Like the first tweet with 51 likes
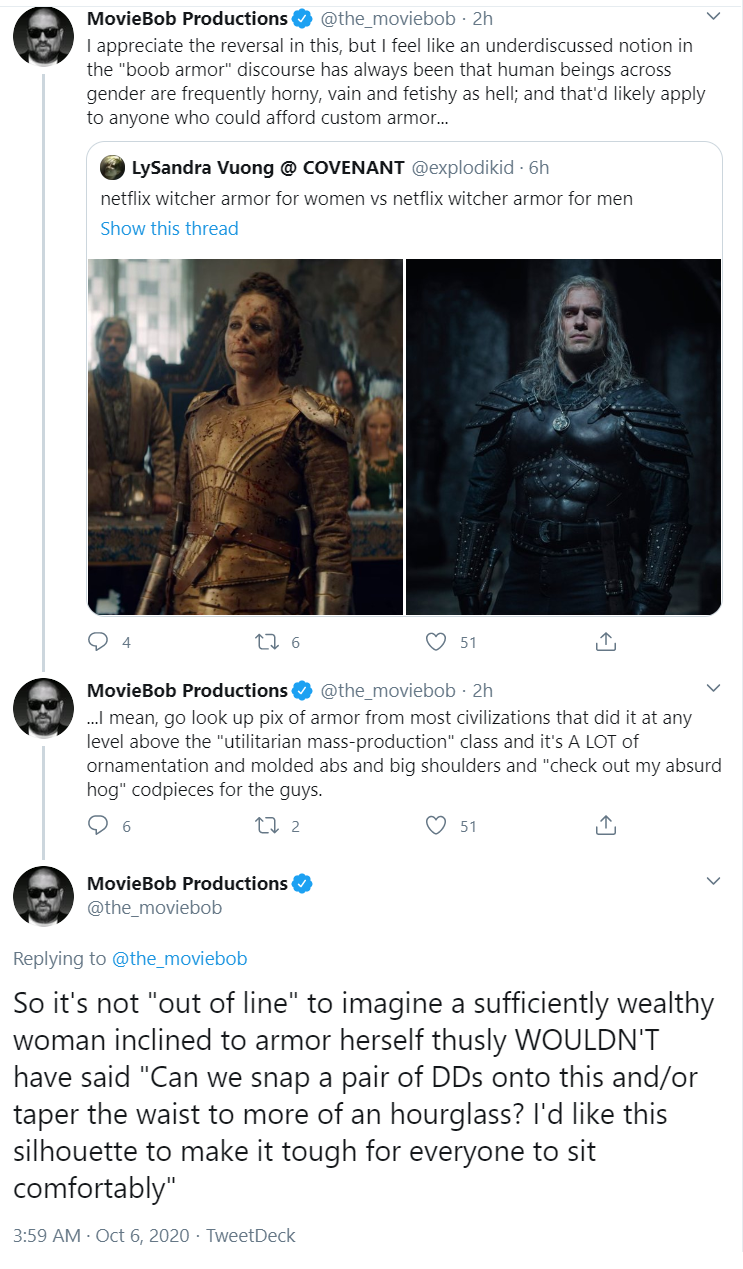 [x=436, y=642]
